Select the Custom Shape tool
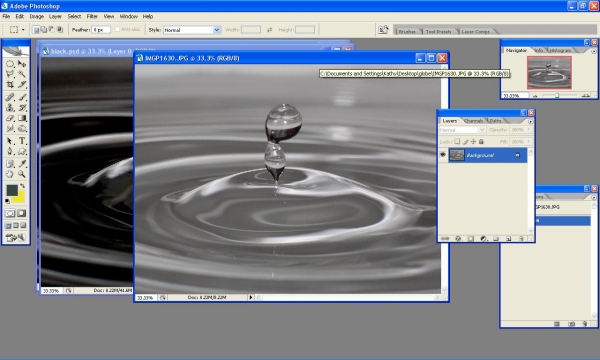Viewport: 600px width, 360px height. coord(22,151)
